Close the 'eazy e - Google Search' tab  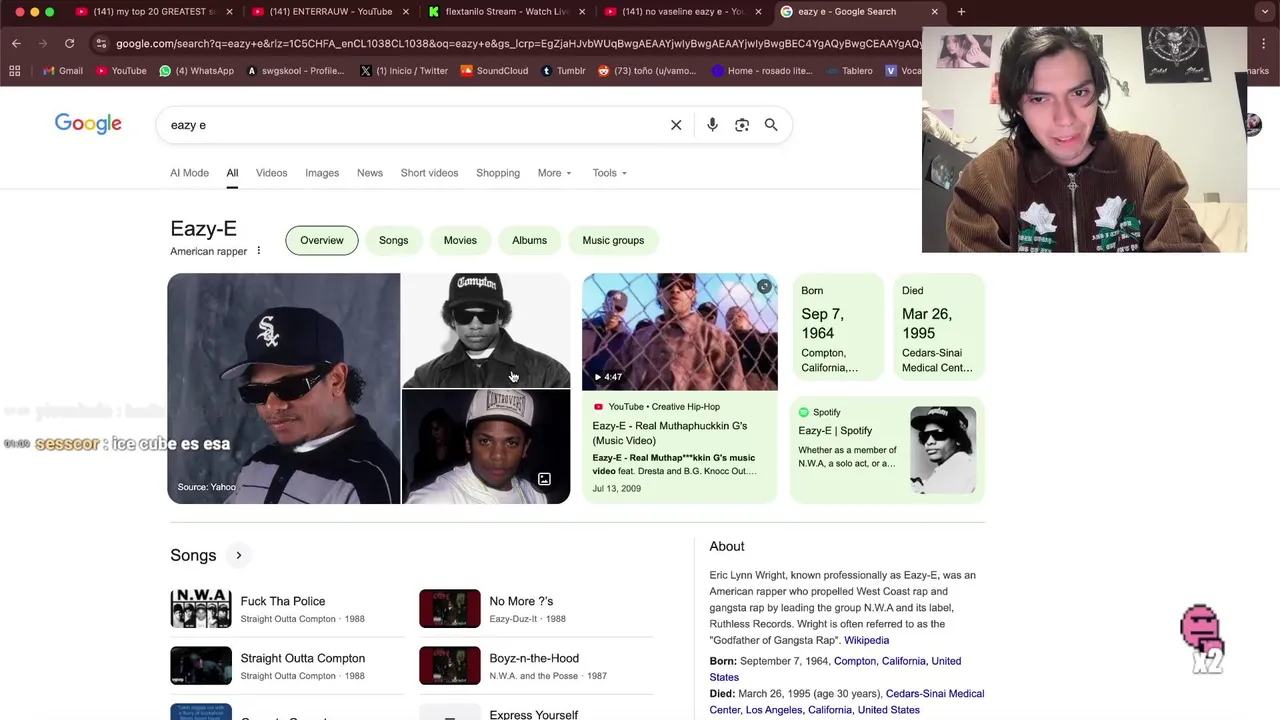[934, 12]
